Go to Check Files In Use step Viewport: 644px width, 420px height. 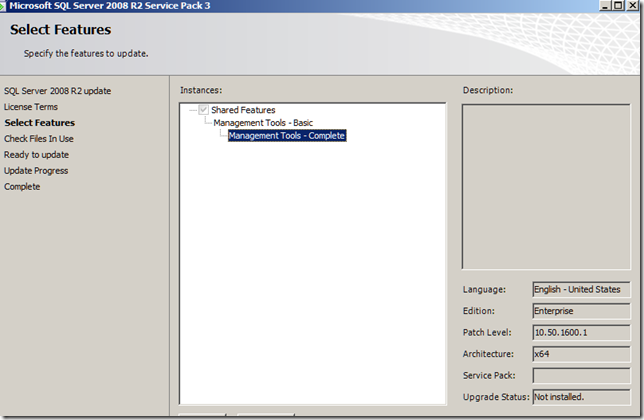(39, 139)
